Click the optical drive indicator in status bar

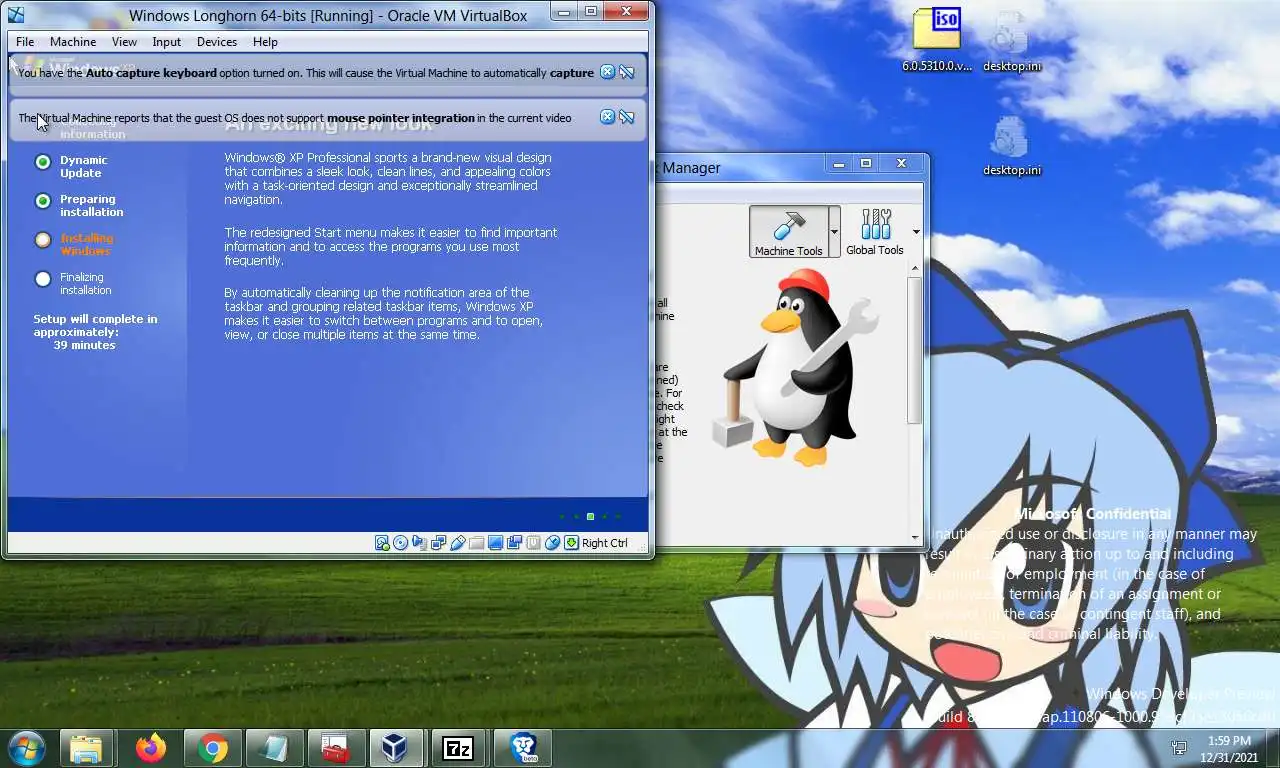[400, 543]
